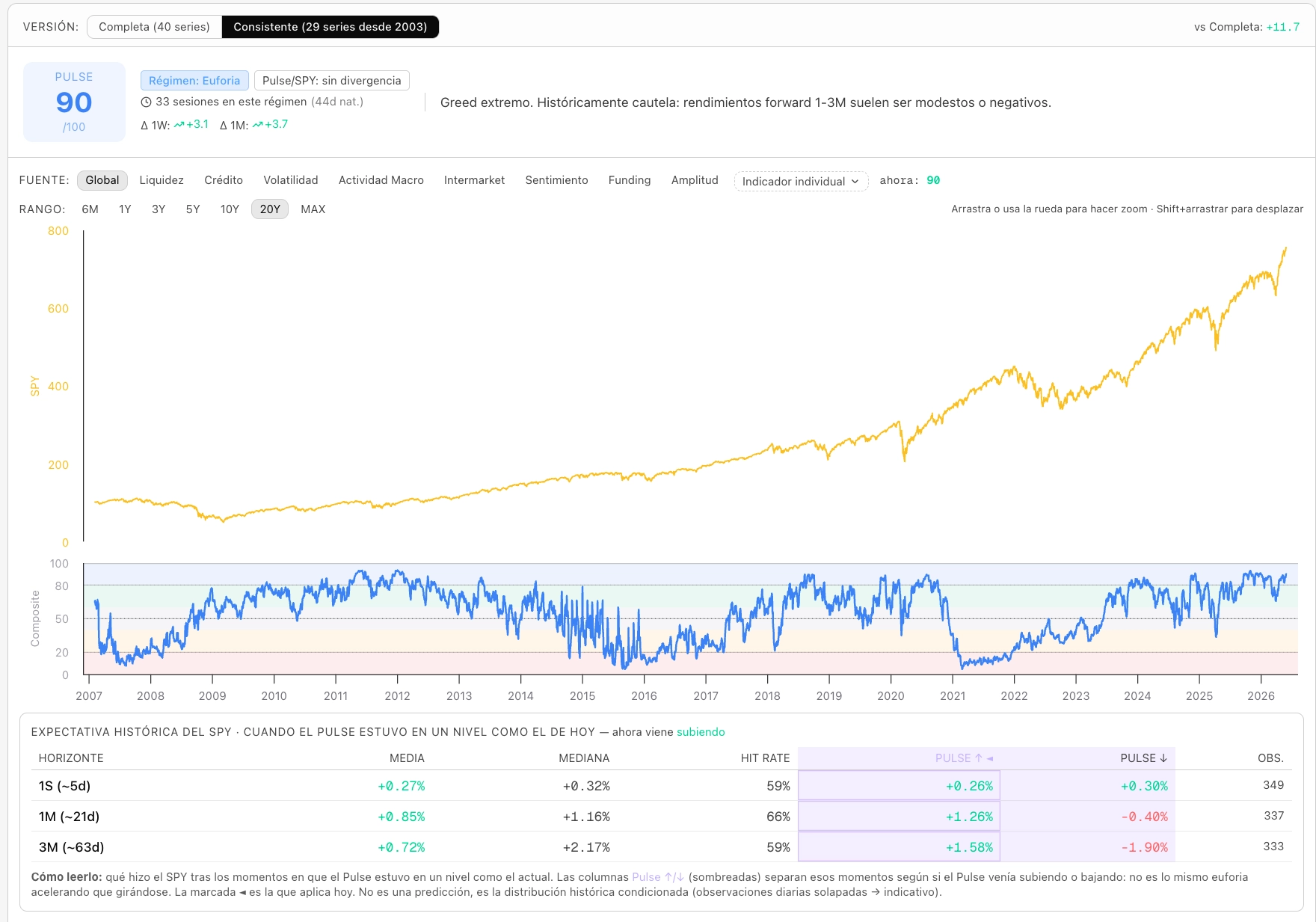Set range to 5Y

click(x=193, y=209)
